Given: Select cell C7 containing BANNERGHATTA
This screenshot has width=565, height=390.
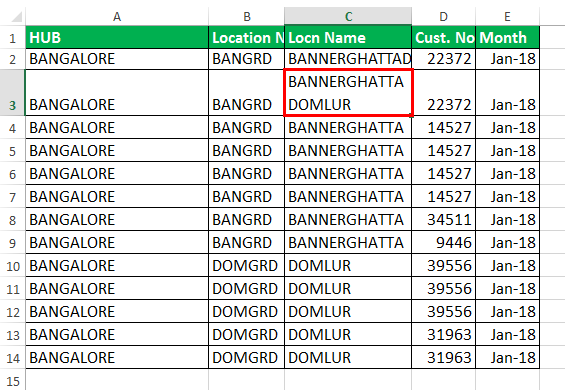Looking at the screenshot, I should (x=348, y=196).
